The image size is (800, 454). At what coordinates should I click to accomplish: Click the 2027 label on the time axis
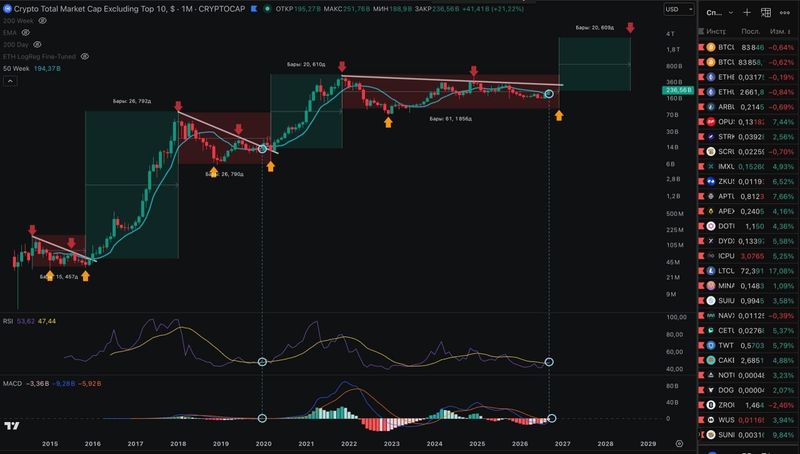[563, 444]
